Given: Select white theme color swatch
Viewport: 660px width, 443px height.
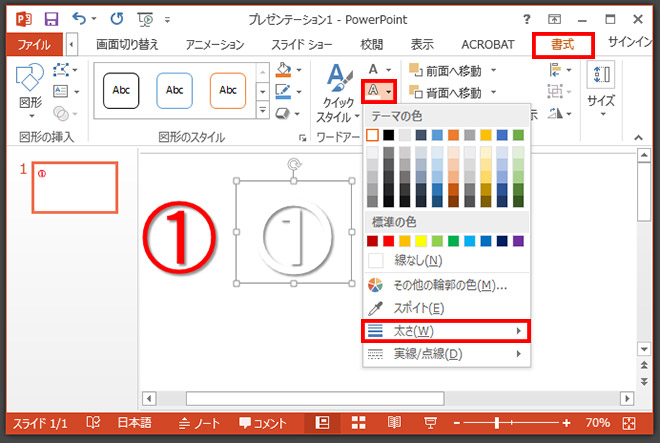Looking at the screenshot, I should point(373,135).
